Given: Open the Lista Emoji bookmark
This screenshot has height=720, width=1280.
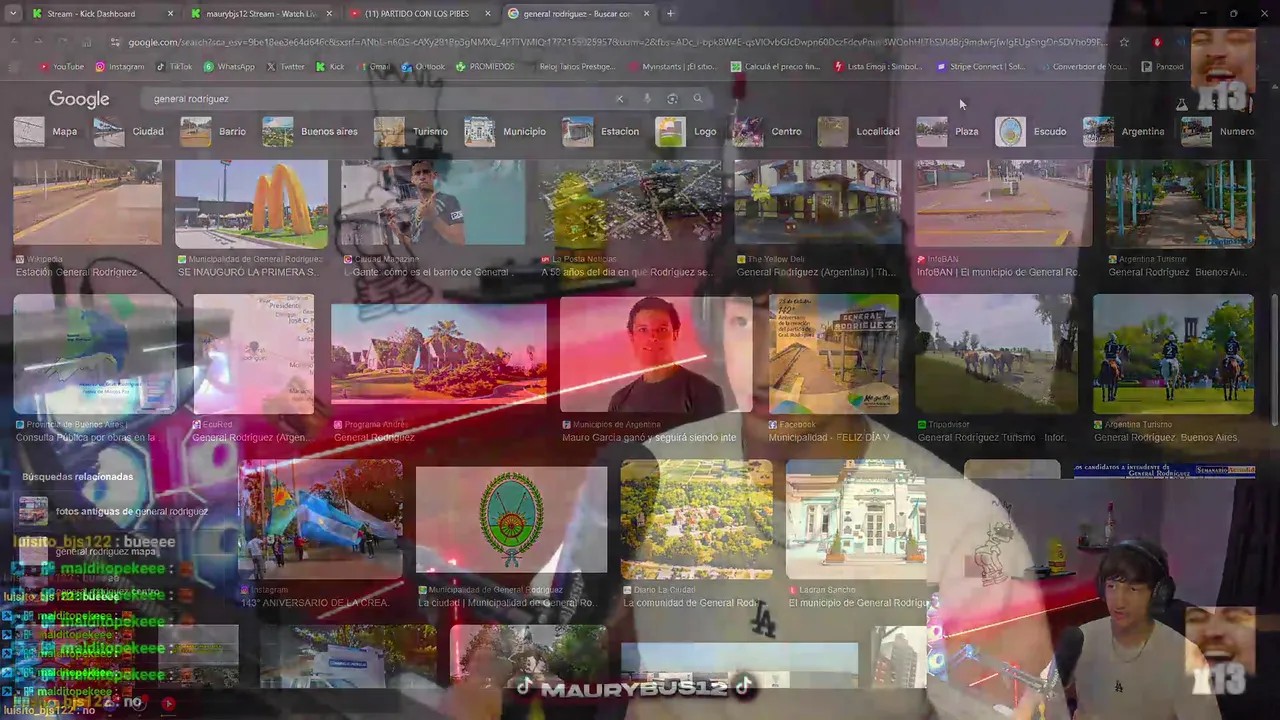Looking at the screenshot, I should tap(878, 67).
